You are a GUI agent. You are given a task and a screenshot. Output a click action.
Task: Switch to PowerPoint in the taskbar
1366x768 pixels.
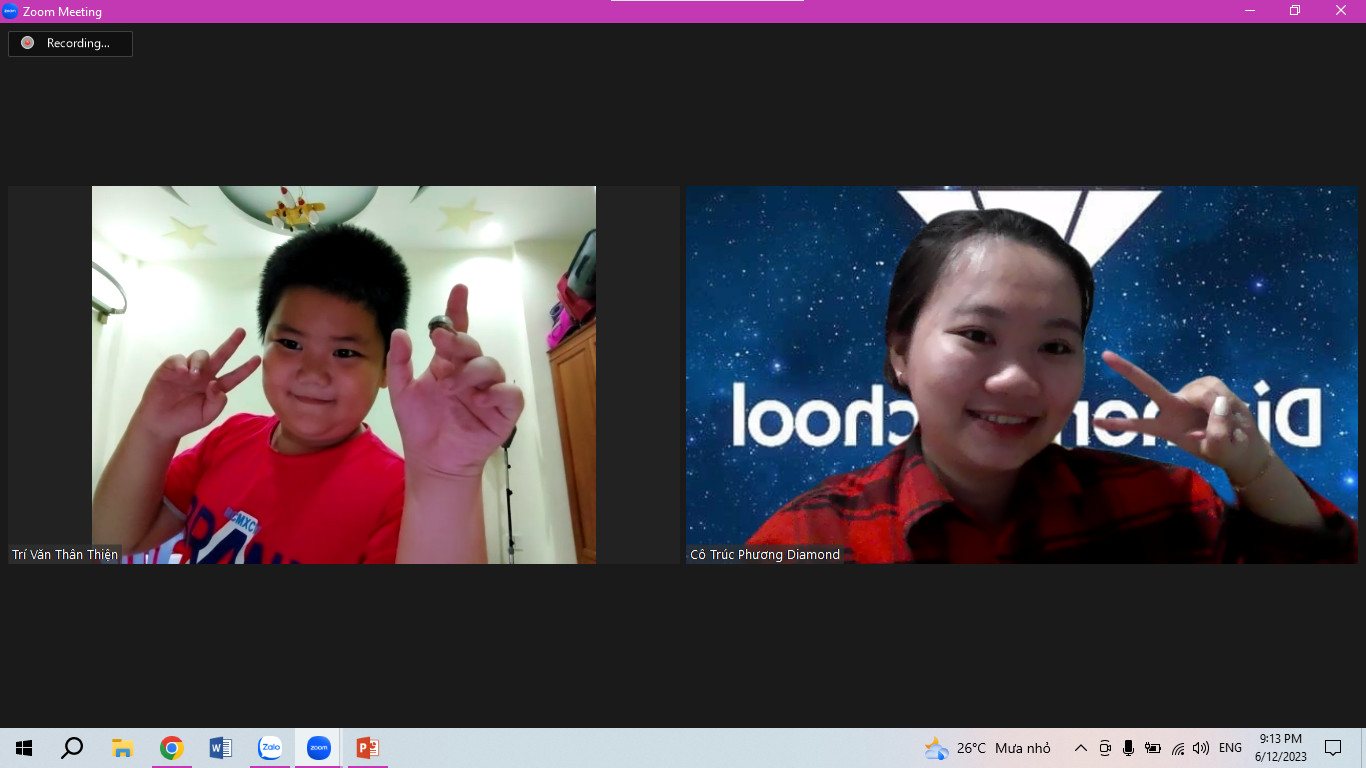368,748
